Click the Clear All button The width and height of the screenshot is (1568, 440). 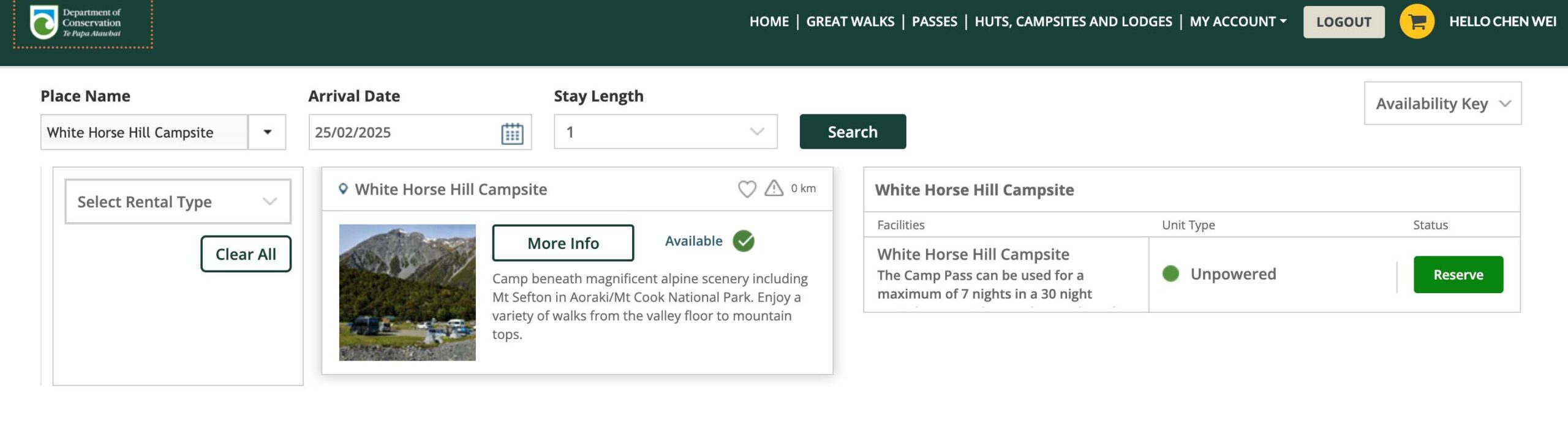click(x=246, y=254)
